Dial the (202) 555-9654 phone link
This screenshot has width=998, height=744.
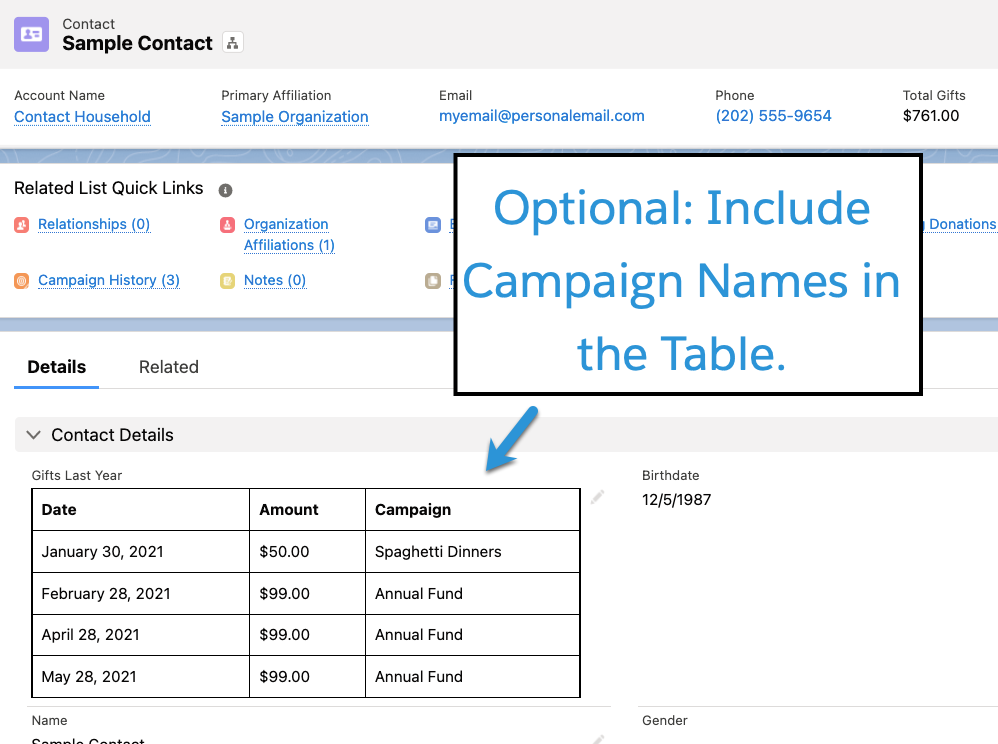(x=773, y=116)
